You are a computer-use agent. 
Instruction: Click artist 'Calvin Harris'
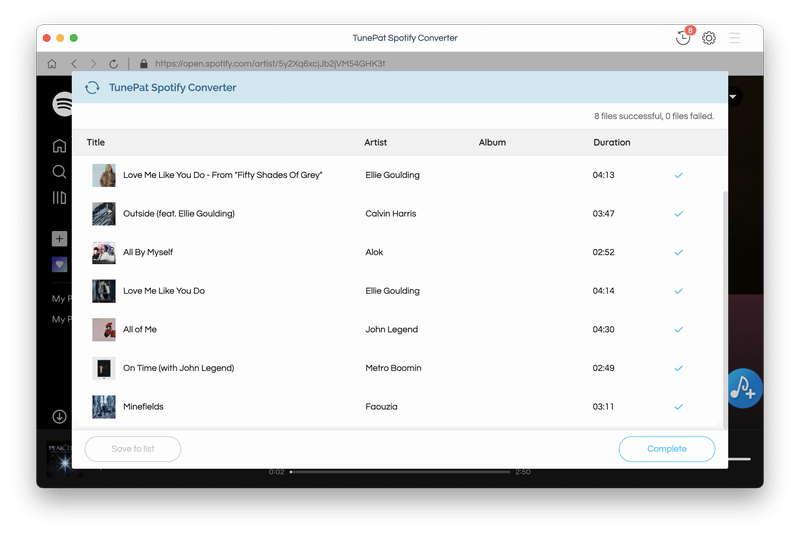pos(391,214)
